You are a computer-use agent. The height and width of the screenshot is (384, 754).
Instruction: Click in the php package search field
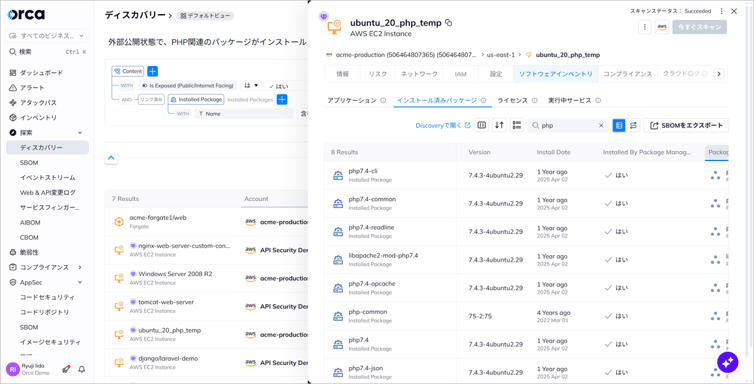568,125
